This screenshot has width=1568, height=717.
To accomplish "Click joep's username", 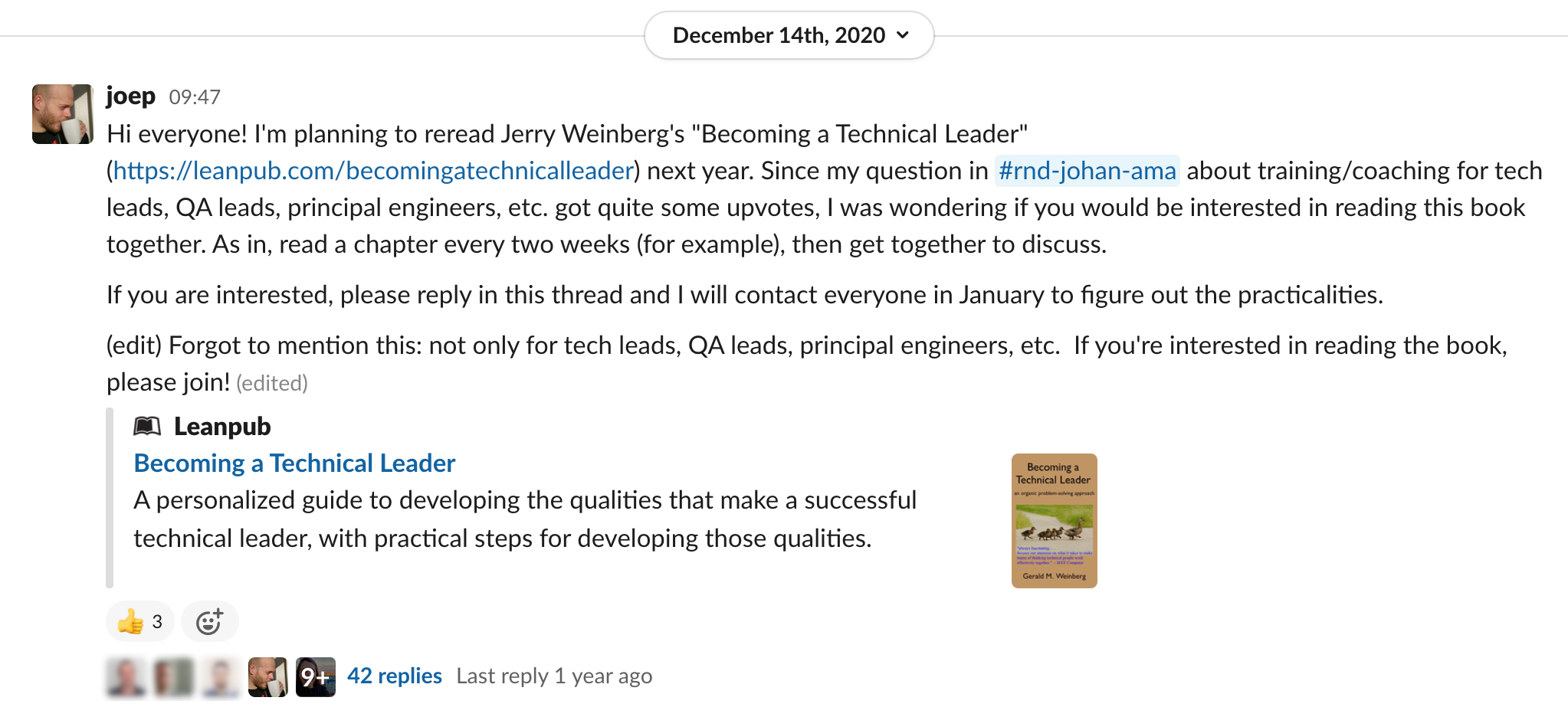I will click(130, 96).
